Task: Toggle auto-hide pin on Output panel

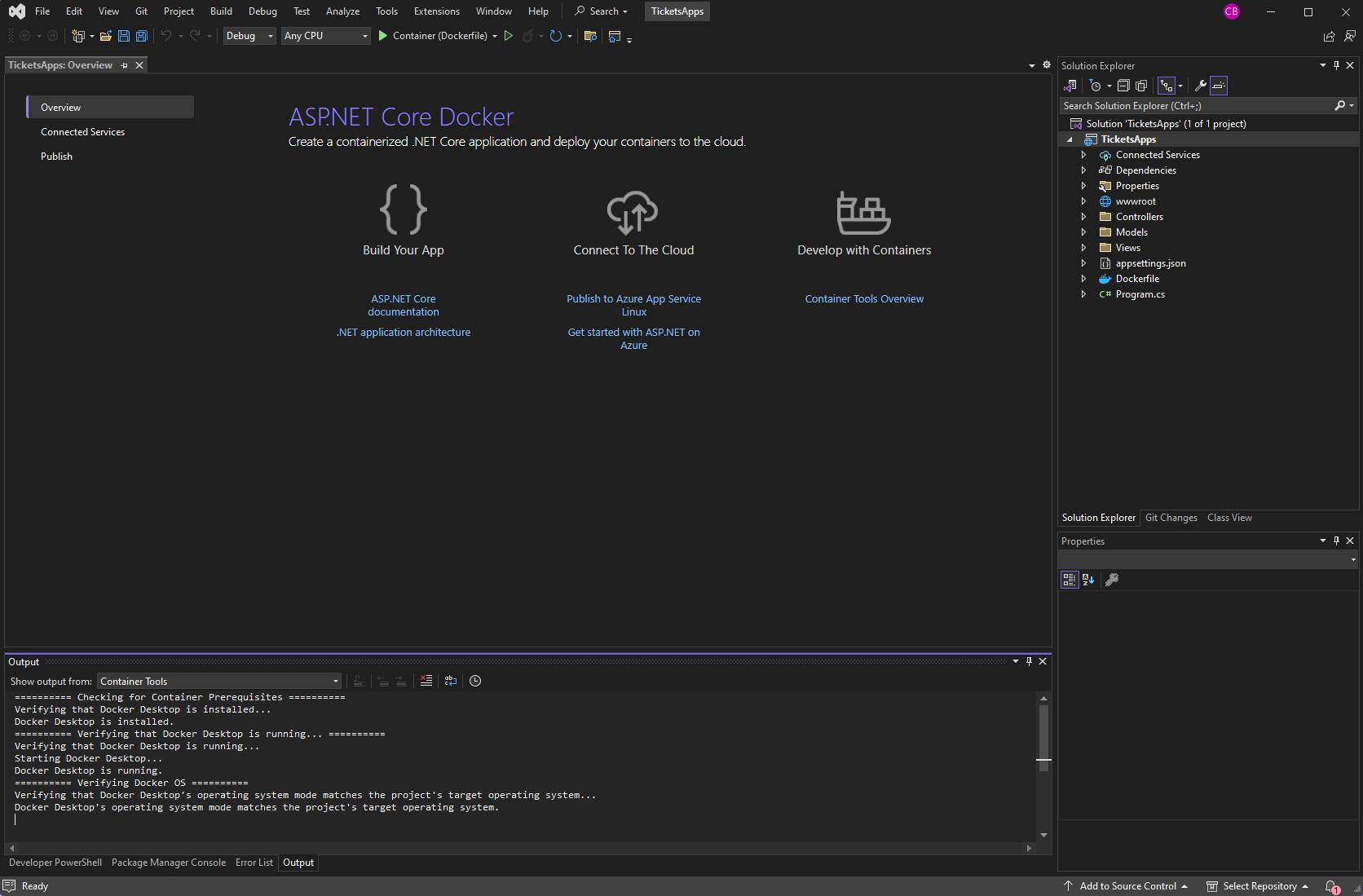Action: [1029, 661]
